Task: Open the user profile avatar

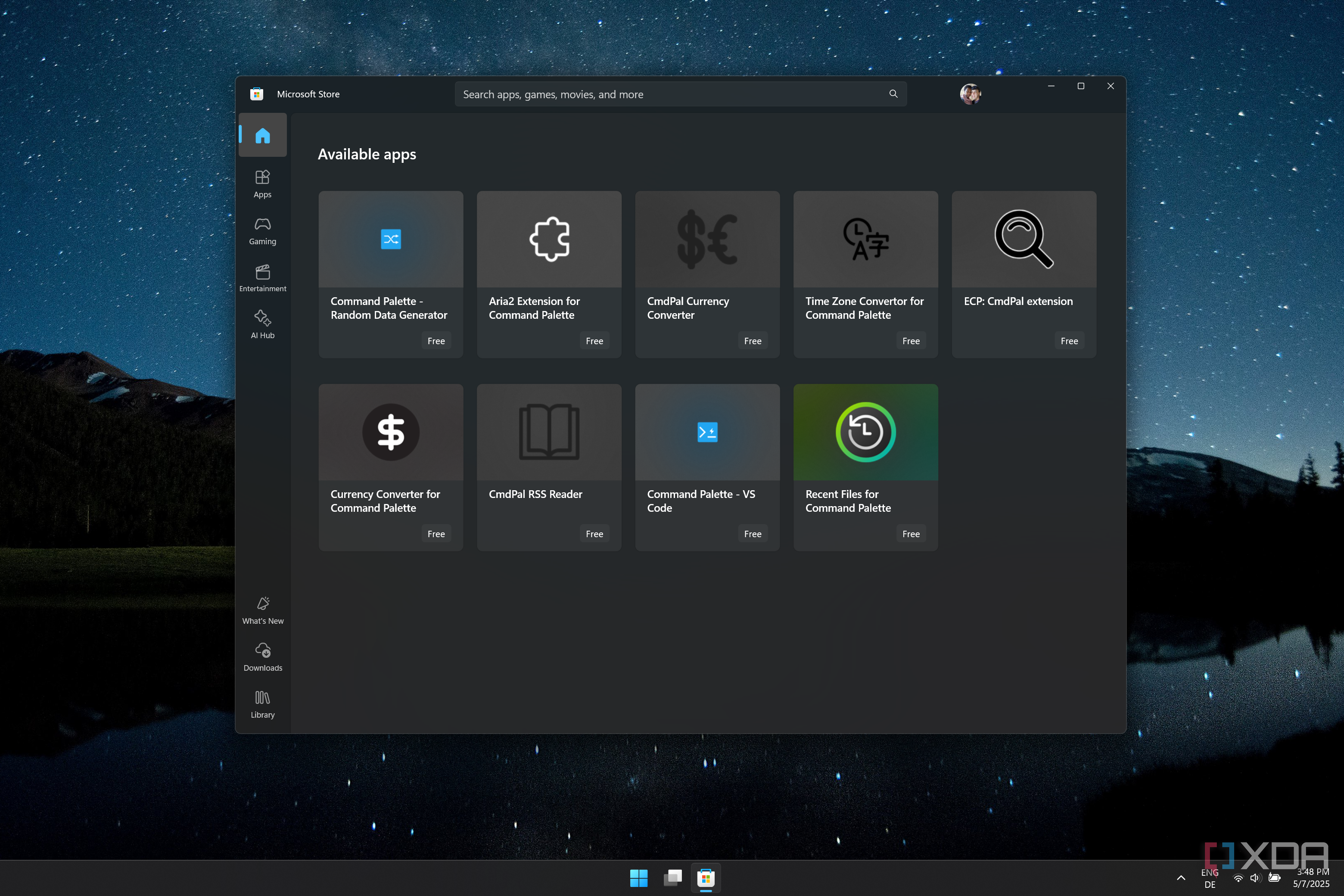Action: point(970,94)
